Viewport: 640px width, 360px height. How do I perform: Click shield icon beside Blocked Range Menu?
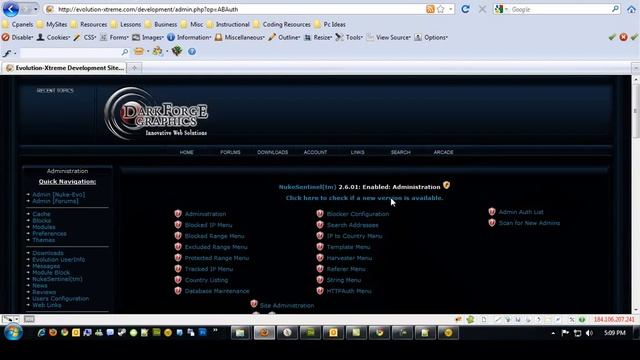point(178,236)
